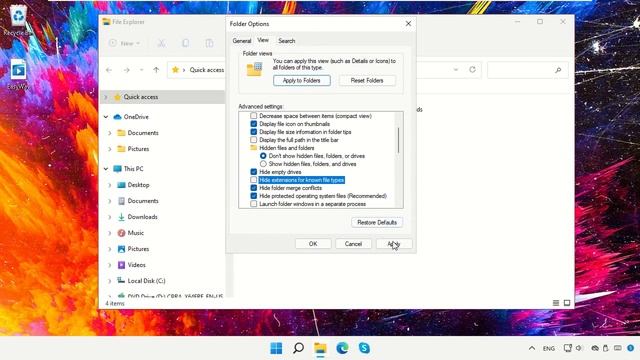Click OK in Folder Options
The image size is (640, 360).
point(313,244)
